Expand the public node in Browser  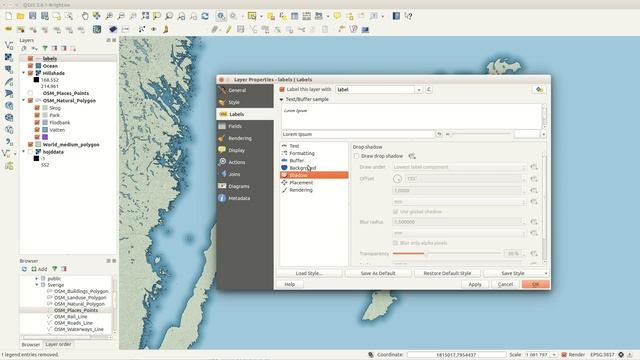point(37,278)
